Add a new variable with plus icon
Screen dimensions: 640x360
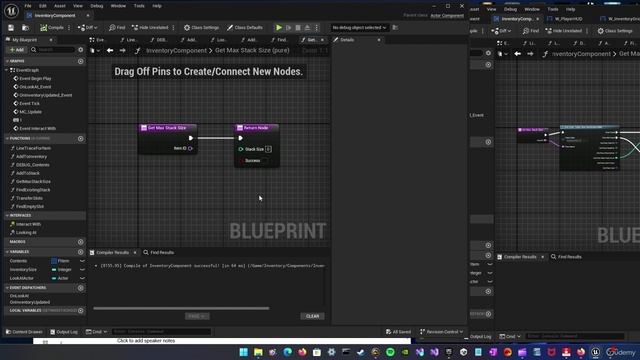80,252
